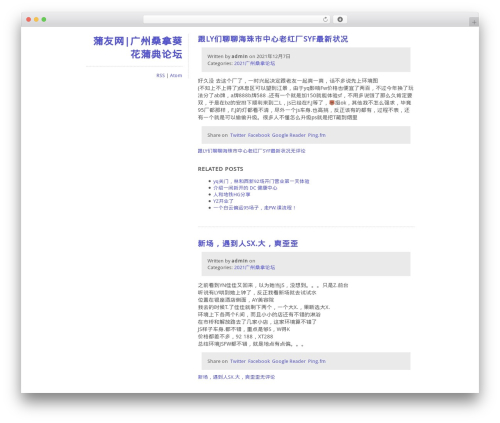The height and width of the screenshot is (423, 500).
Task: Click admin author name in second post
Action: 240,261
